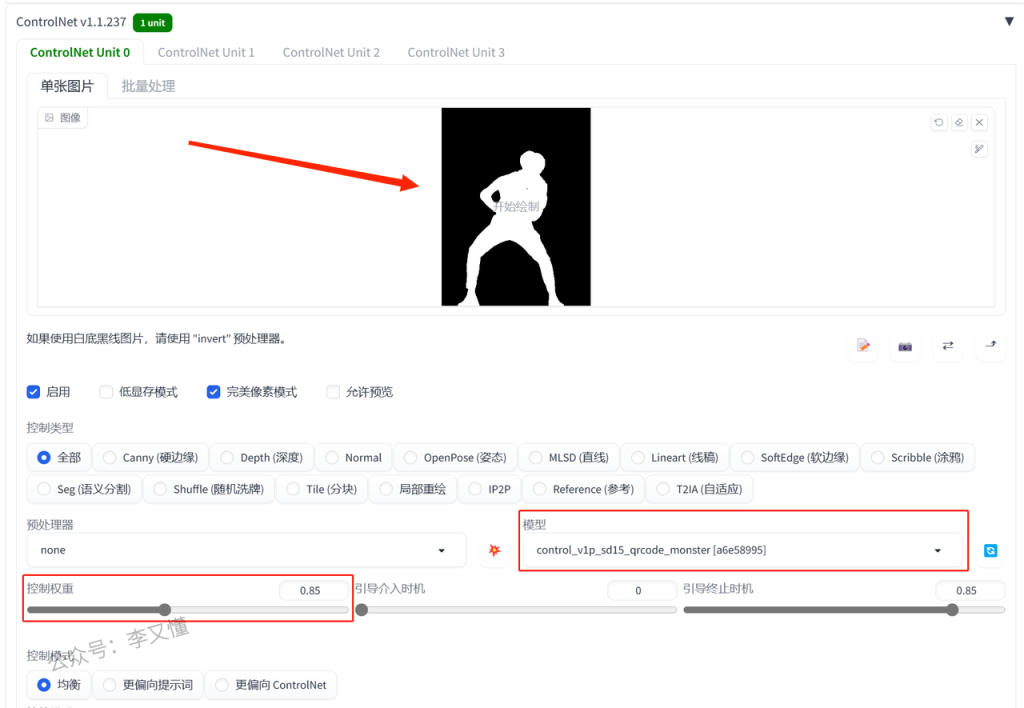
Task: Click the undo icon in image panel
Action: (x=938, y=122)
